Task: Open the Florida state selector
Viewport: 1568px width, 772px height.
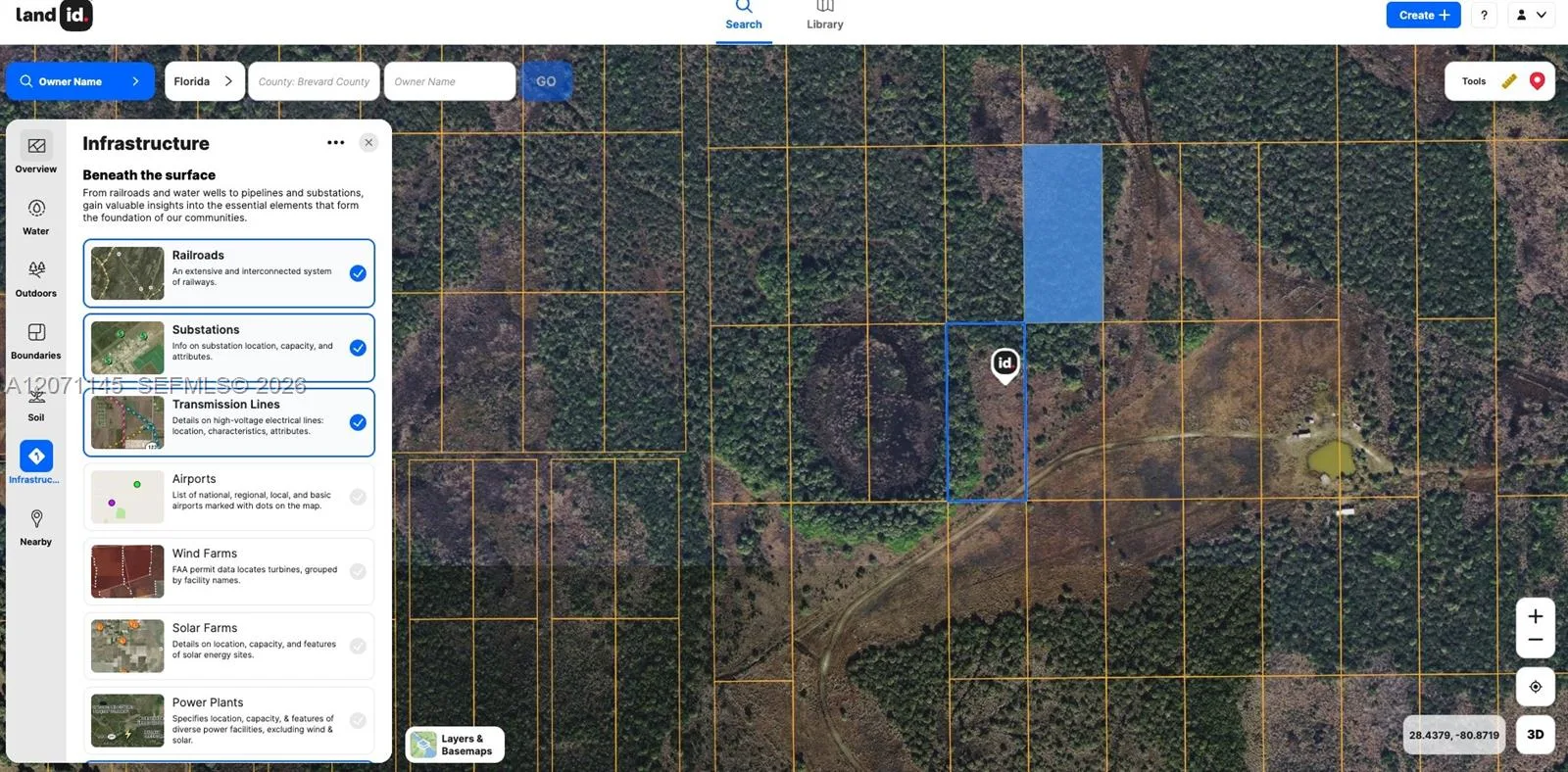Action: tap(204, 81)
